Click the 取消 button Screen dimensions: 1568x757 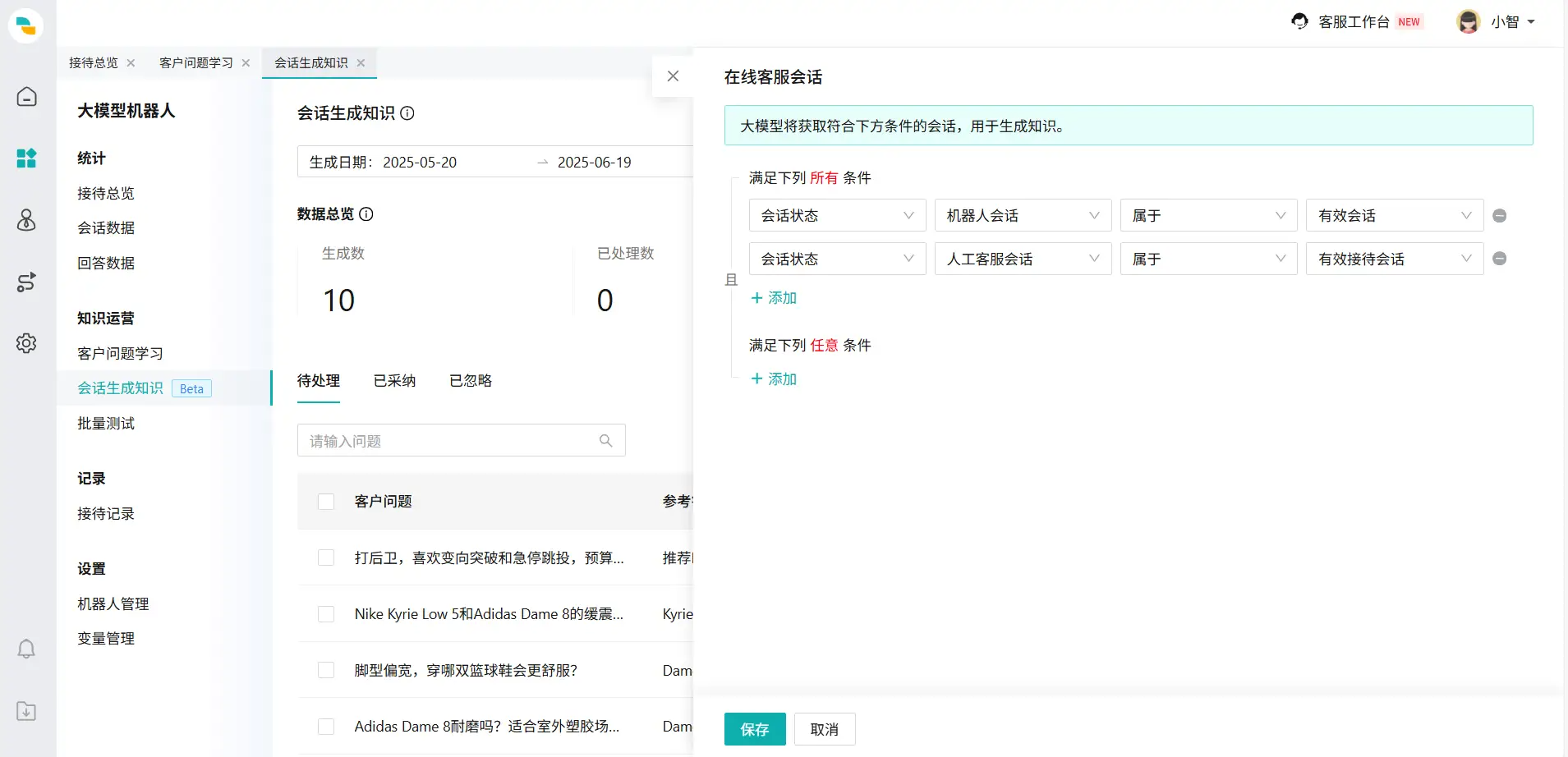point(825,729)
